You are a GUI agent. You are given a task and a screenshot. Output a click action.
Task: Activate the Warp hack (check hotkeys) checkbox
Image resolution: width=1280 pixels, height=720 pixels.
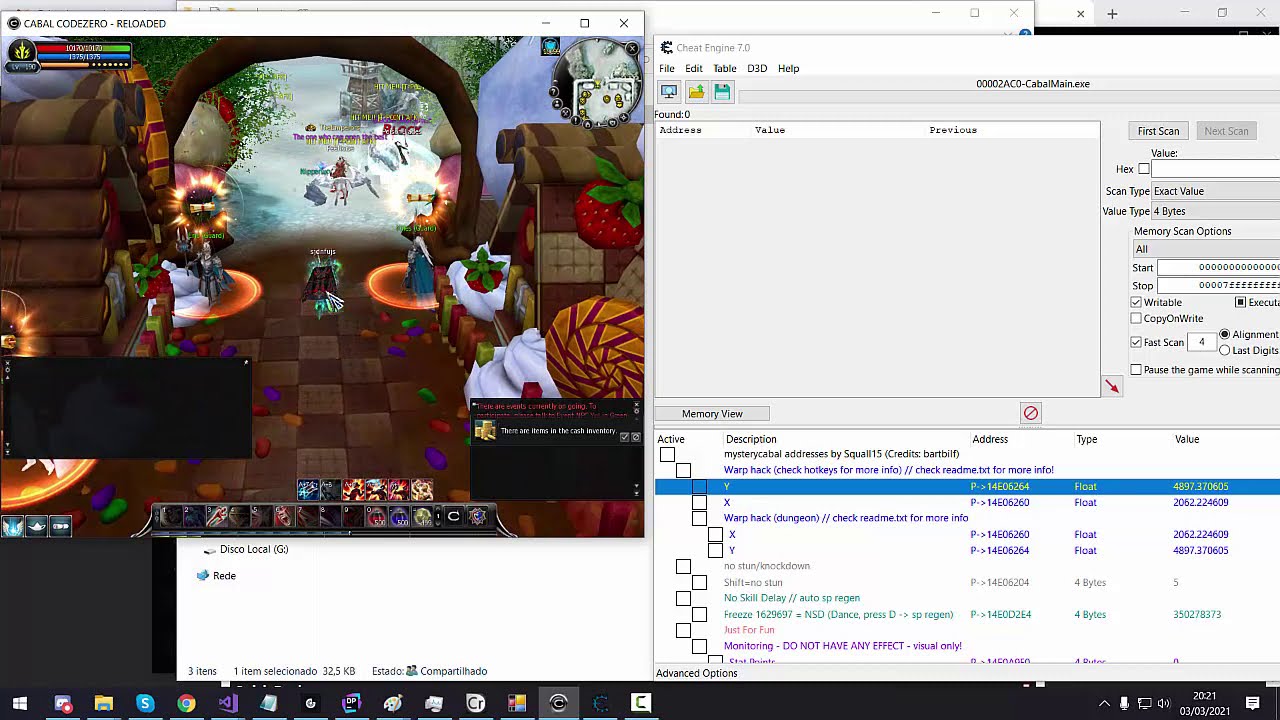click(x=683, y=470)
